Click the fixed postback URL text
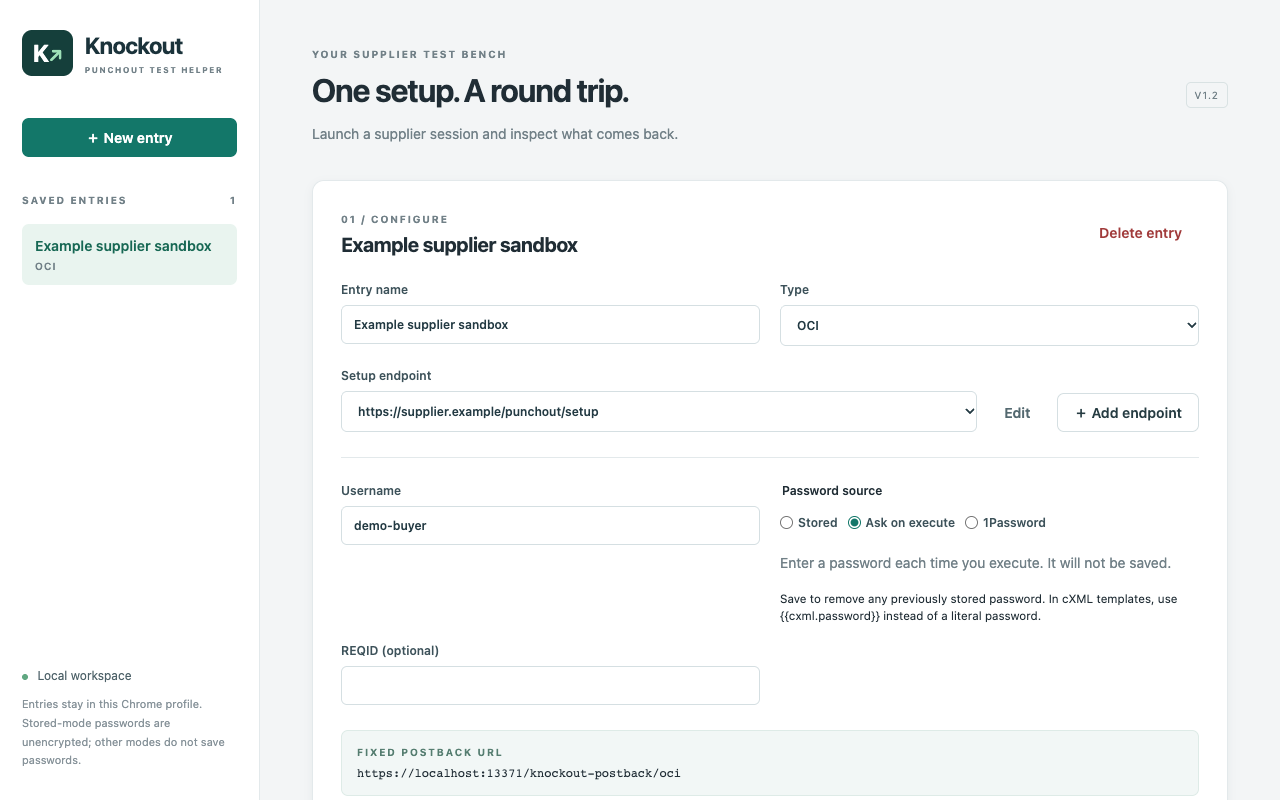 click(518, 773)
